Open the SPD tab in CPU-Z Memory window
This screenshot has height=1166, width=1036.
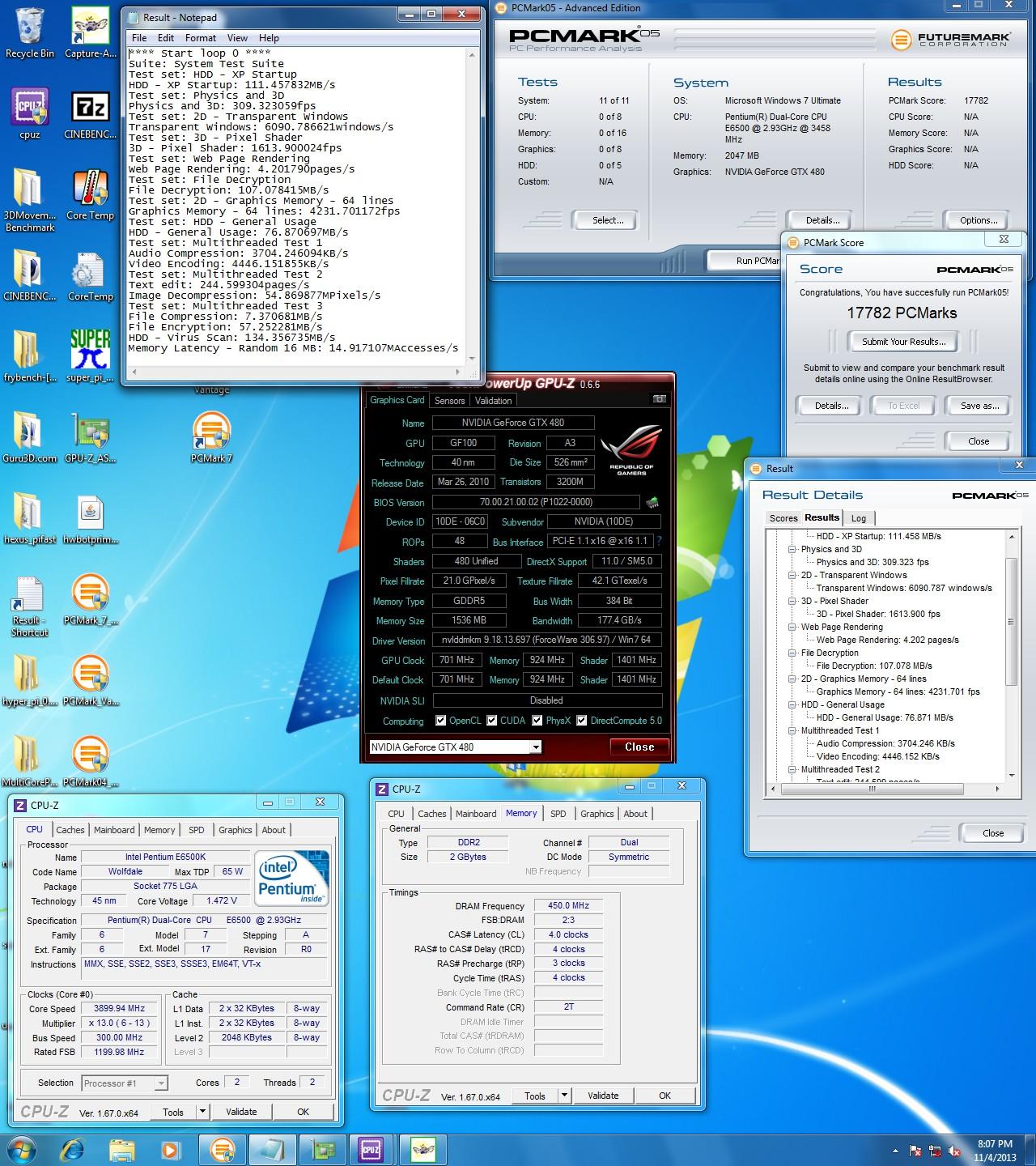558,814
